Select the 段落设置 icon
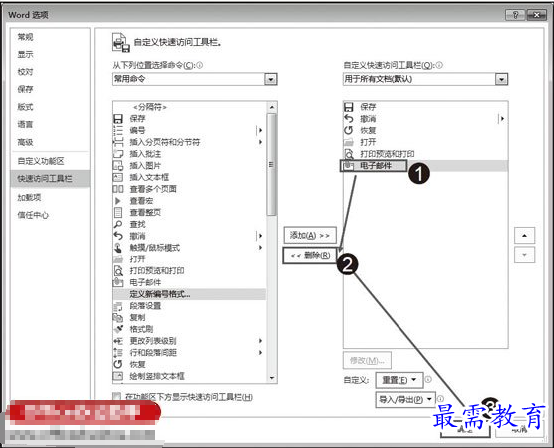Image resolution: width=554 pixels, height=448 pixels. [x=118, y=306]
